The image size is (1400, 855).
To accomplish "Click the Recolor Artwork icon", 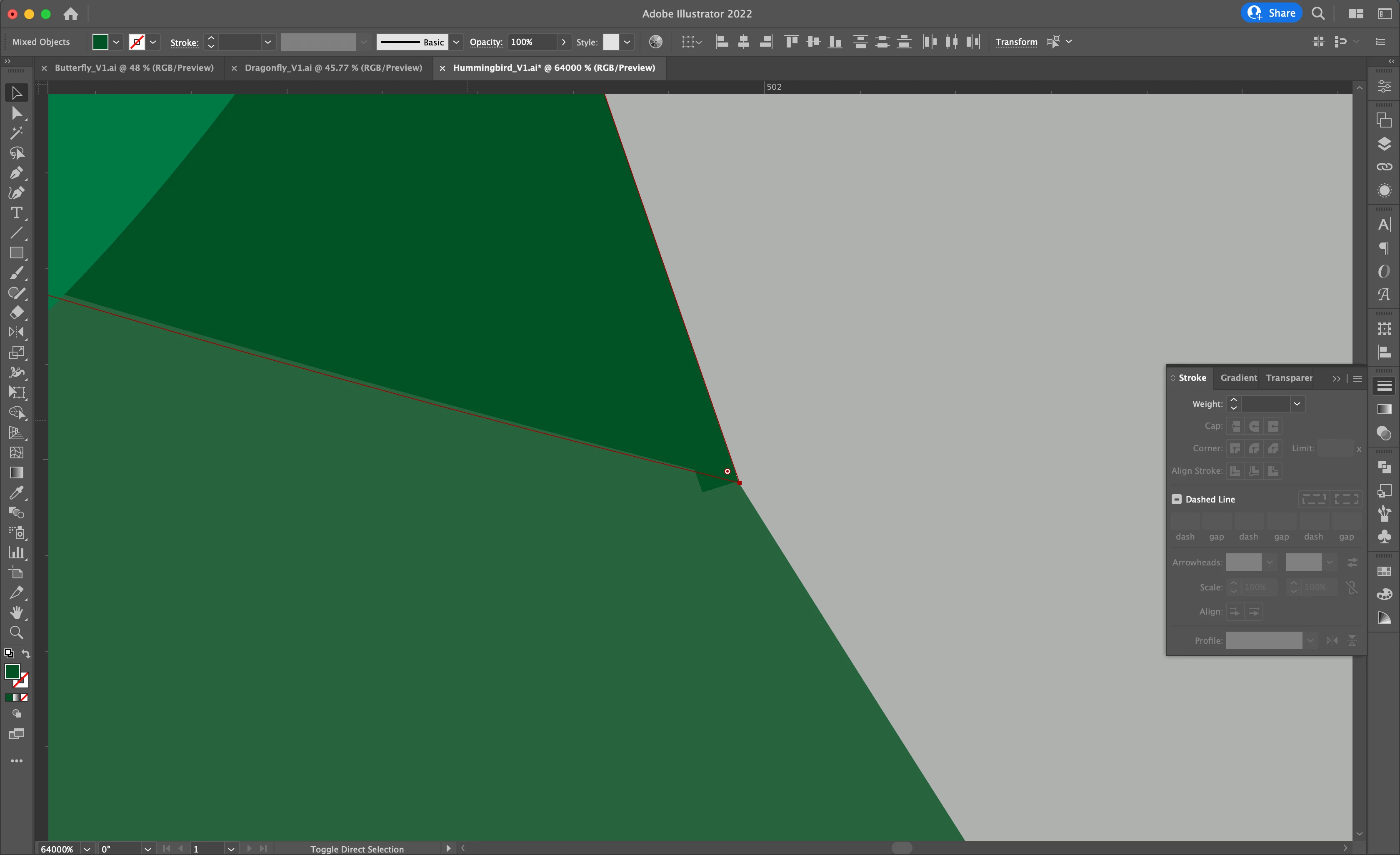I will click(x=655, y=42).
